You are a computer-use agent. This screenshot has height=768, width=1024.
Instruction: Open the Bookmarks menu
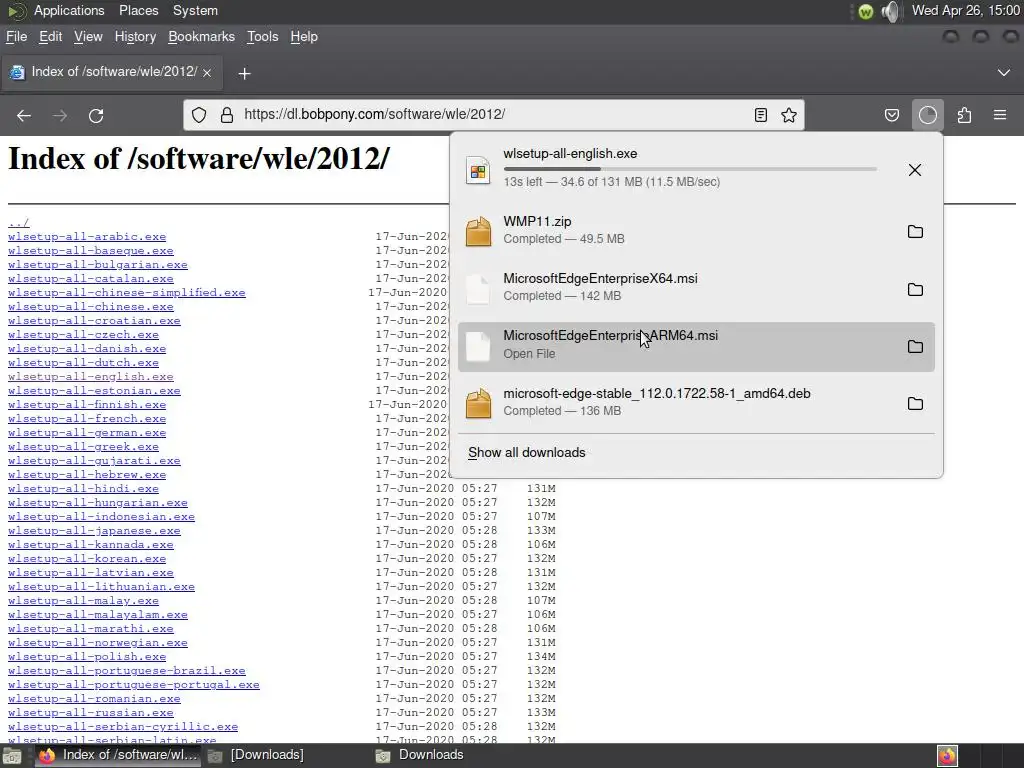(x=201, y=37)
